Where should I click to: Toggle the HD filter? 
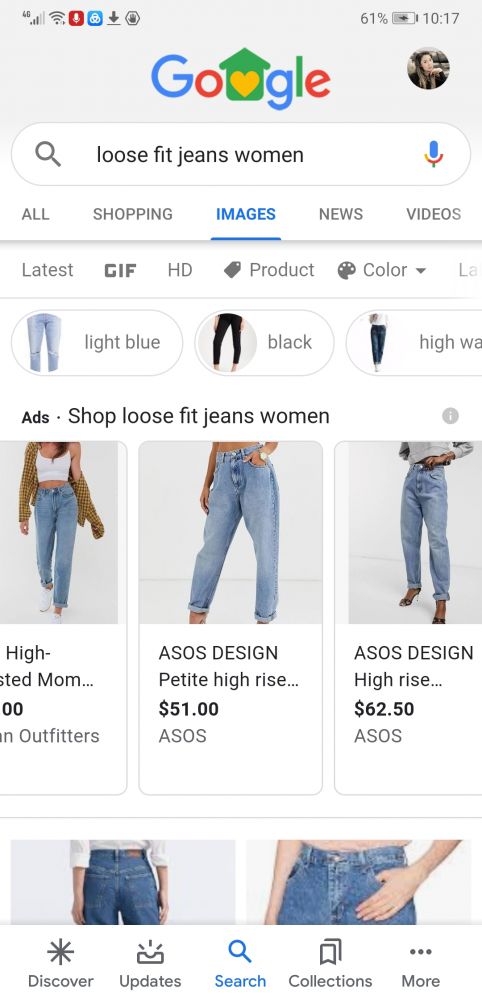click(x=180, y=270)
